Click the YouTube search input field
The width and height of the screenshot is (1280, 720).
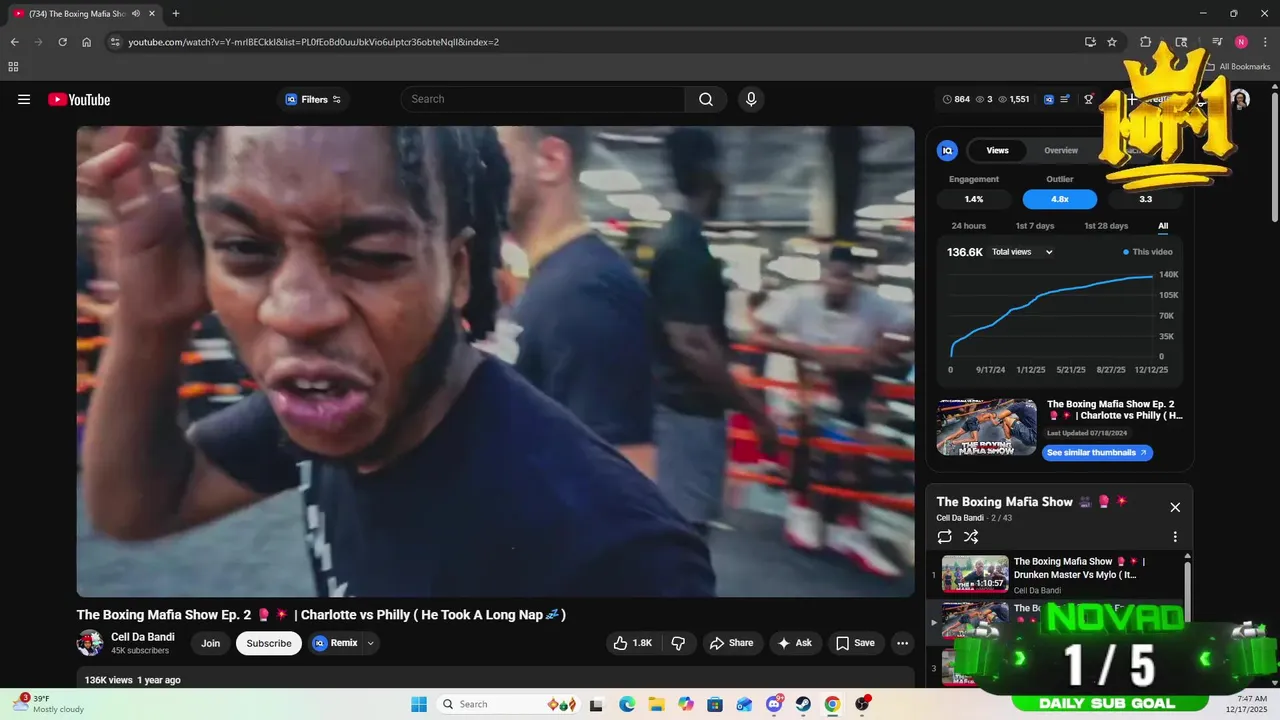point(543,99)
